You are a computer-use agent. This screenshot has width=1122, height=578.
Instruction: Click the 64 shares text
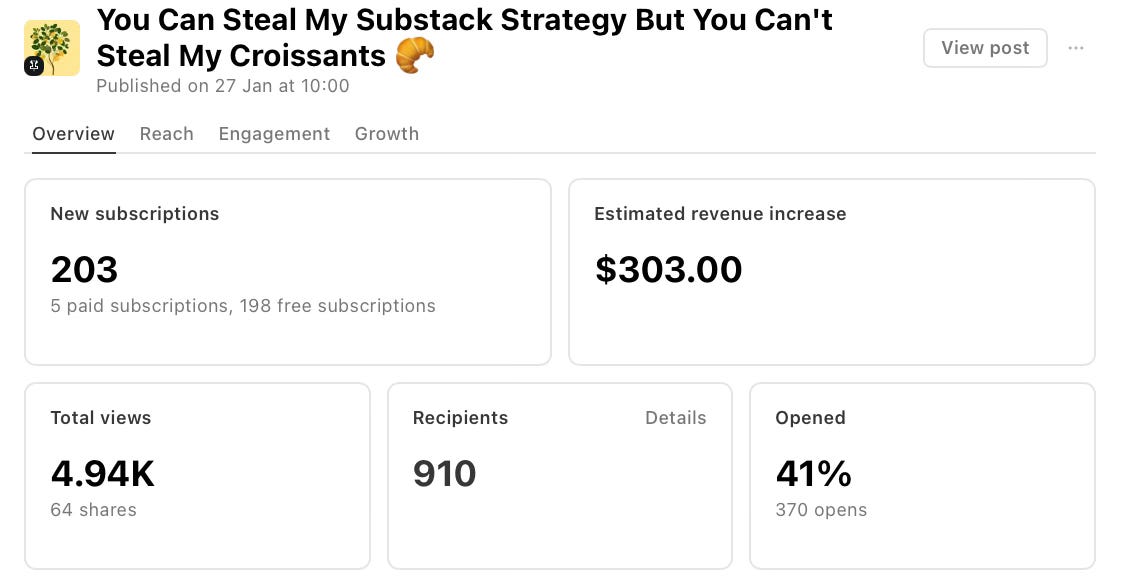[x=93, y=510]
